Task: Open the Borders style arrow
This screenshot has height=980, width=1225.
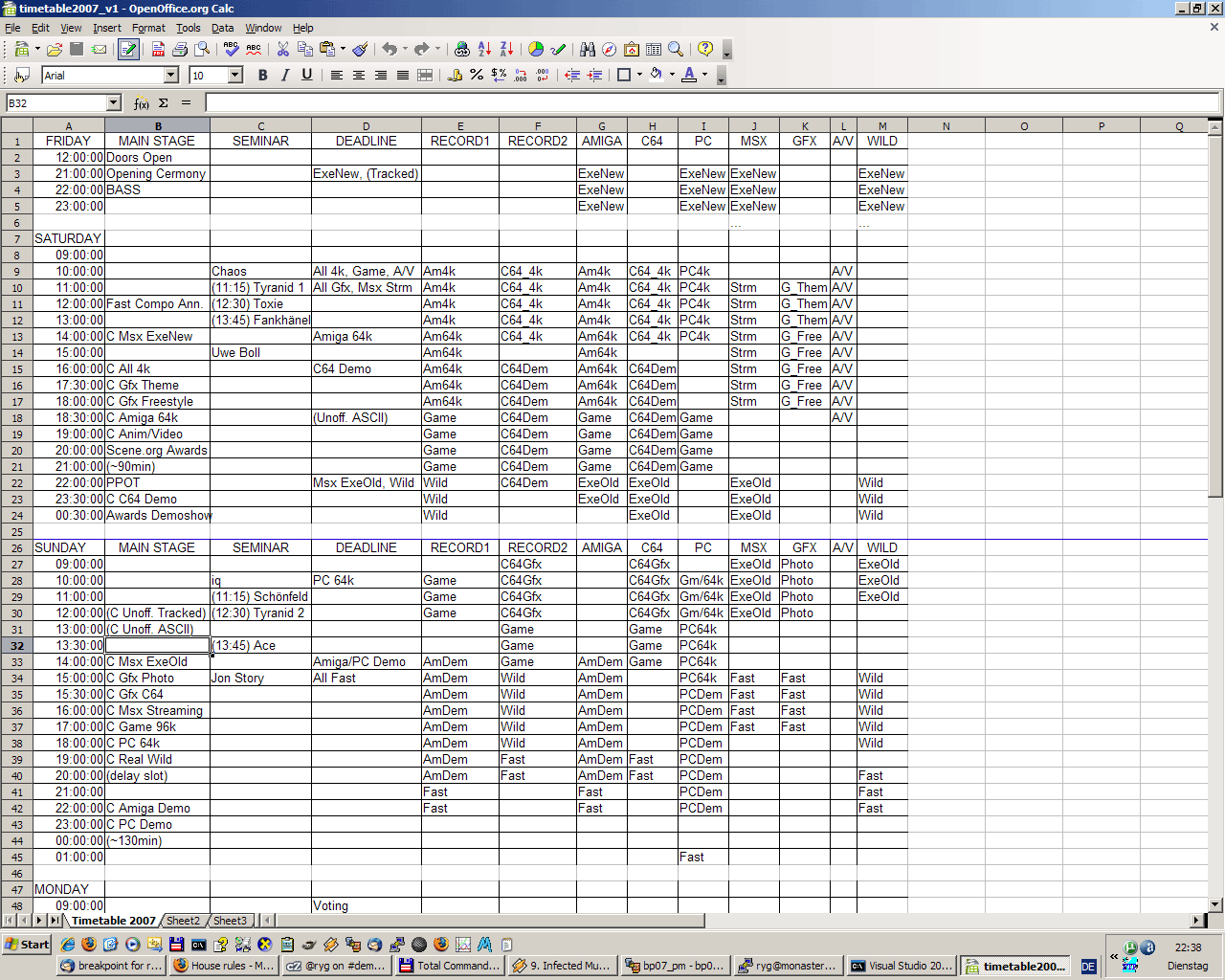Action: click(x=639, y=75)
